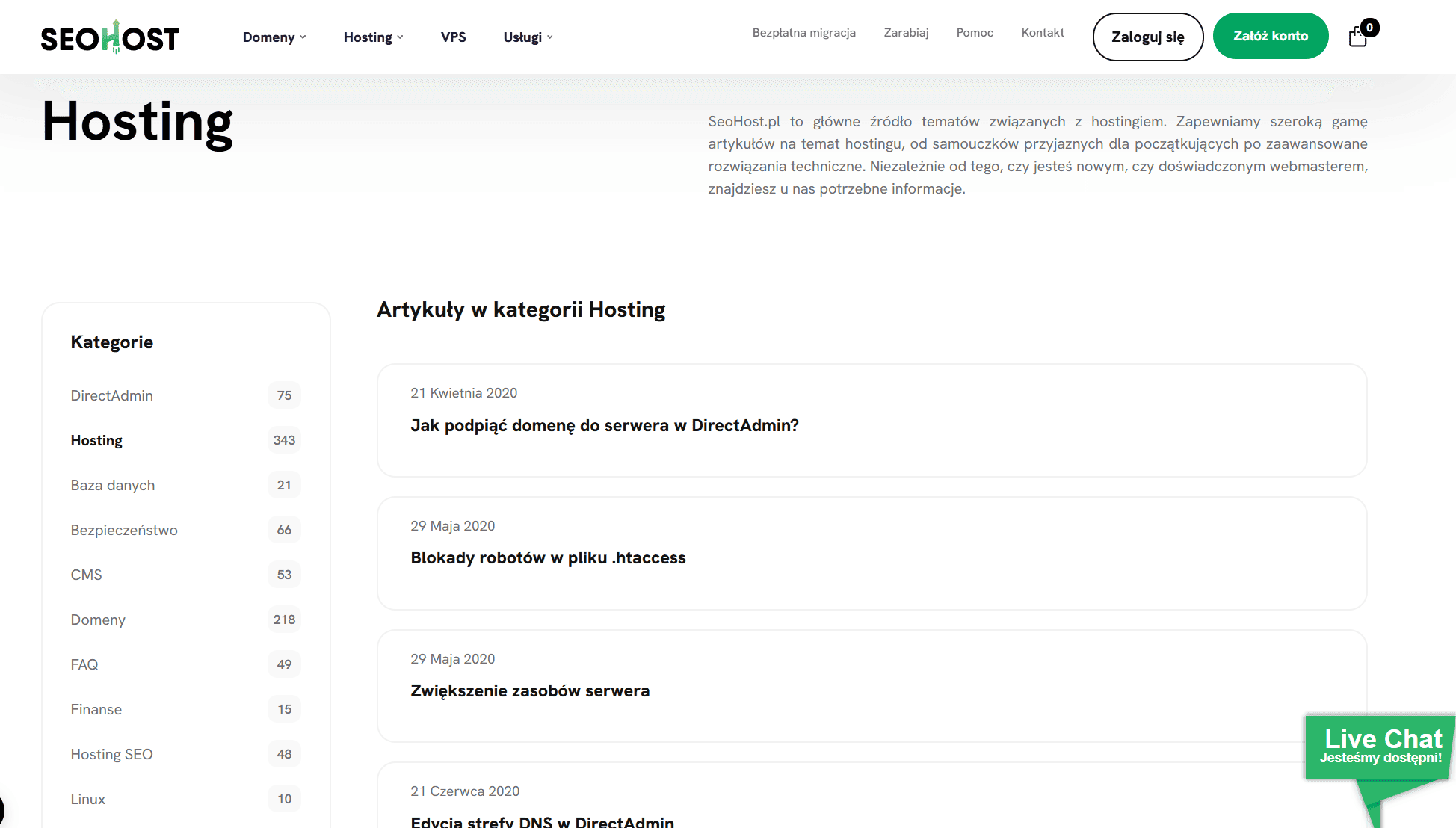Select the CMS category
Image resolution: width=1456 pixels, height=828 pixels.
(86, 575)
